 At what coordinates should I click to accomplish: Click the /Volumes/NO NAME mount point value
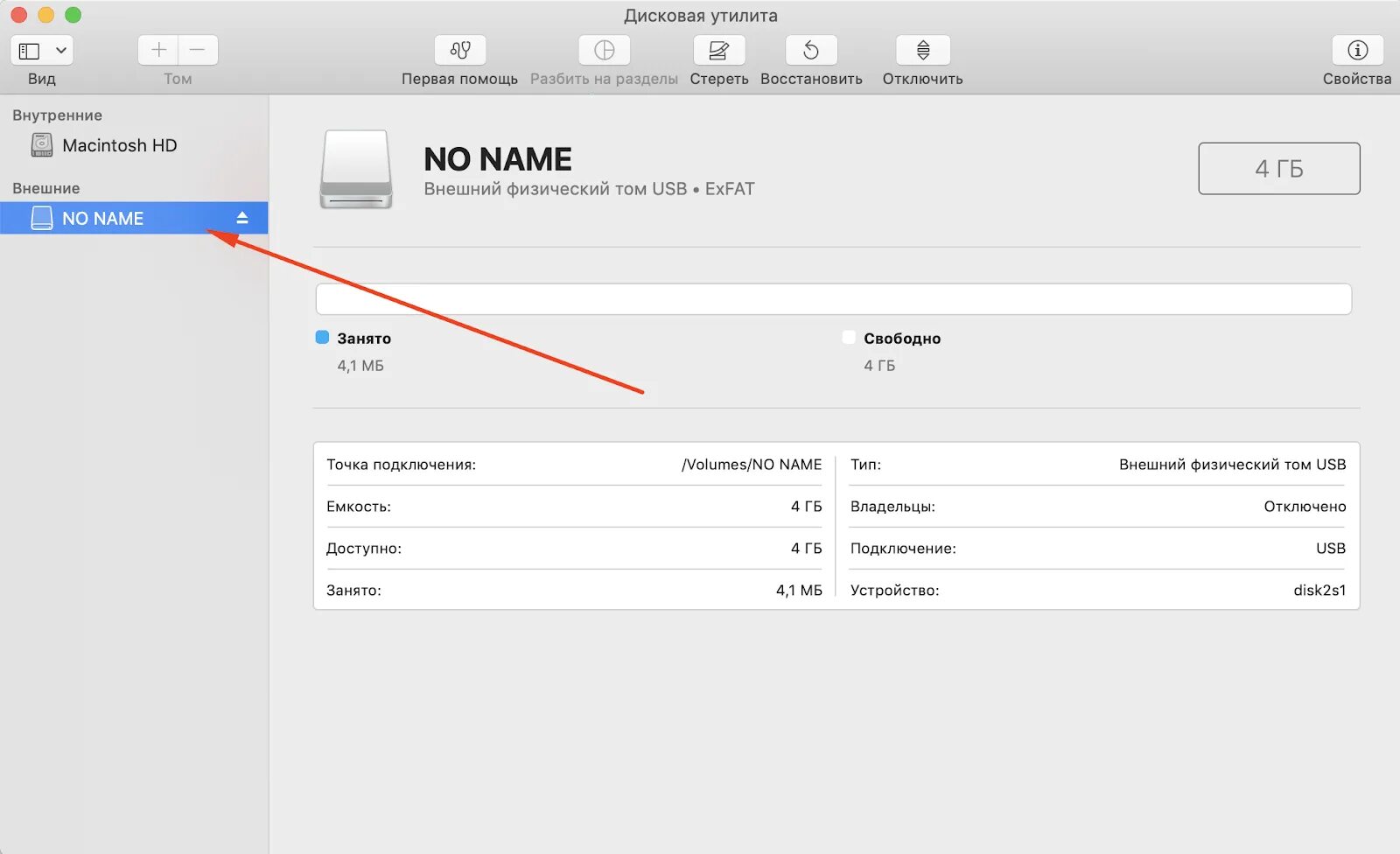(752, 465)
